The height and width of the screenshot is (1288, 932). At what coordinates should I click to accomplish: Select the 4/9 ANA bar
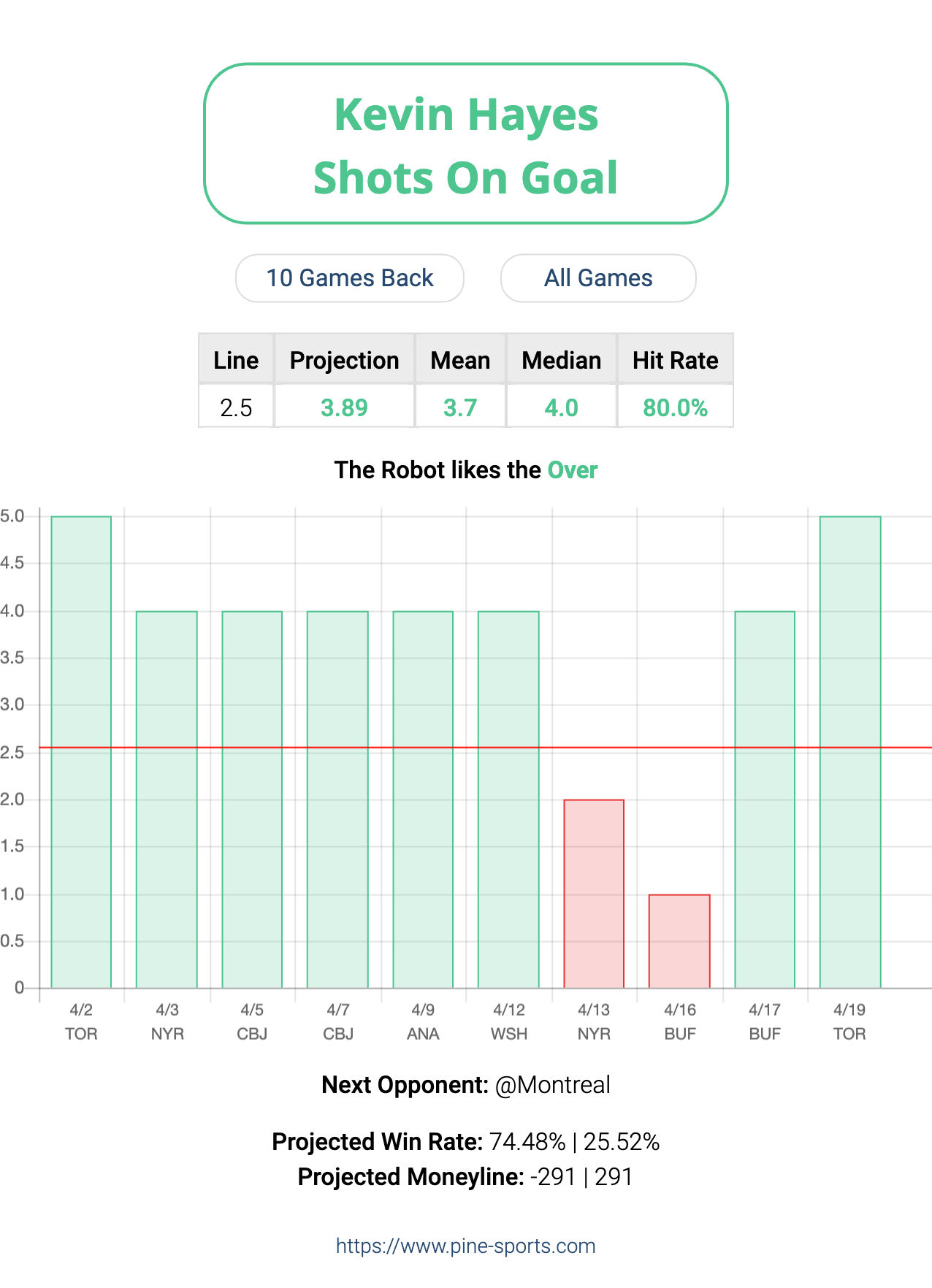423,800
